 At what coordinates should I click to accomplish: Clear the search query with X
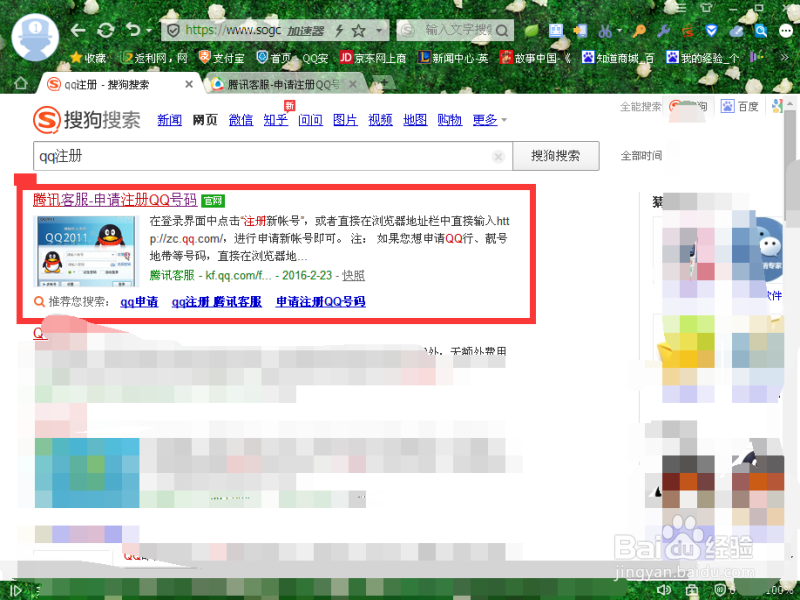coord(498,157)
